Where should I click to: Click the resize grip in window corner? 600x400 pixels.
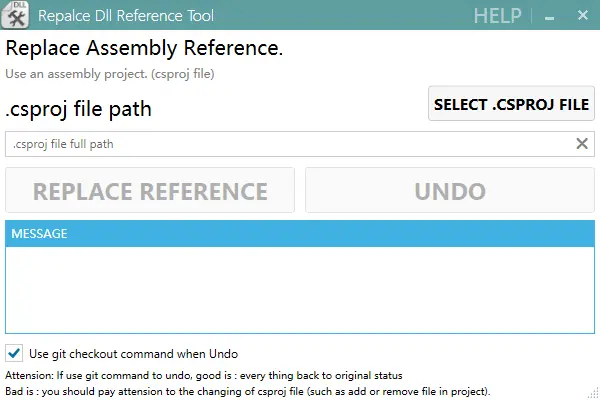(x=593, y=393)
